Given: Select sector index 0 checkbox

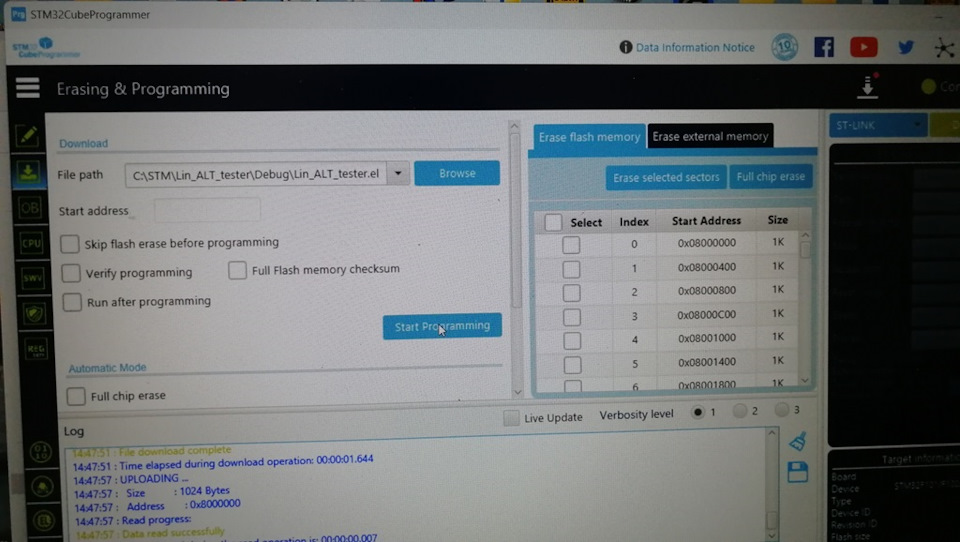Looking at the screenshot, I should pos(571,244).
